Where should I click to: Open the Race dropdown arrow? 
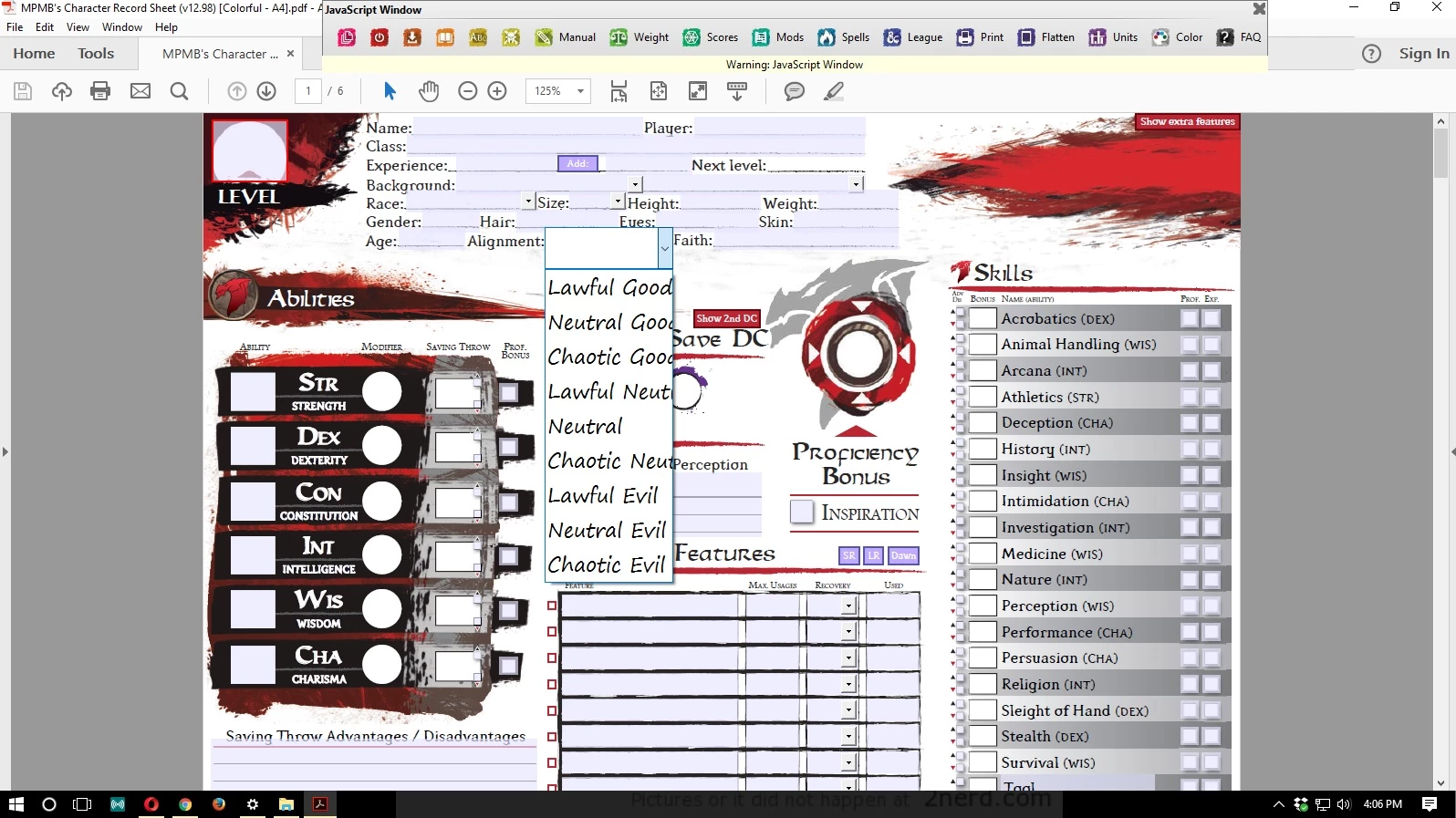coord(528,201)
